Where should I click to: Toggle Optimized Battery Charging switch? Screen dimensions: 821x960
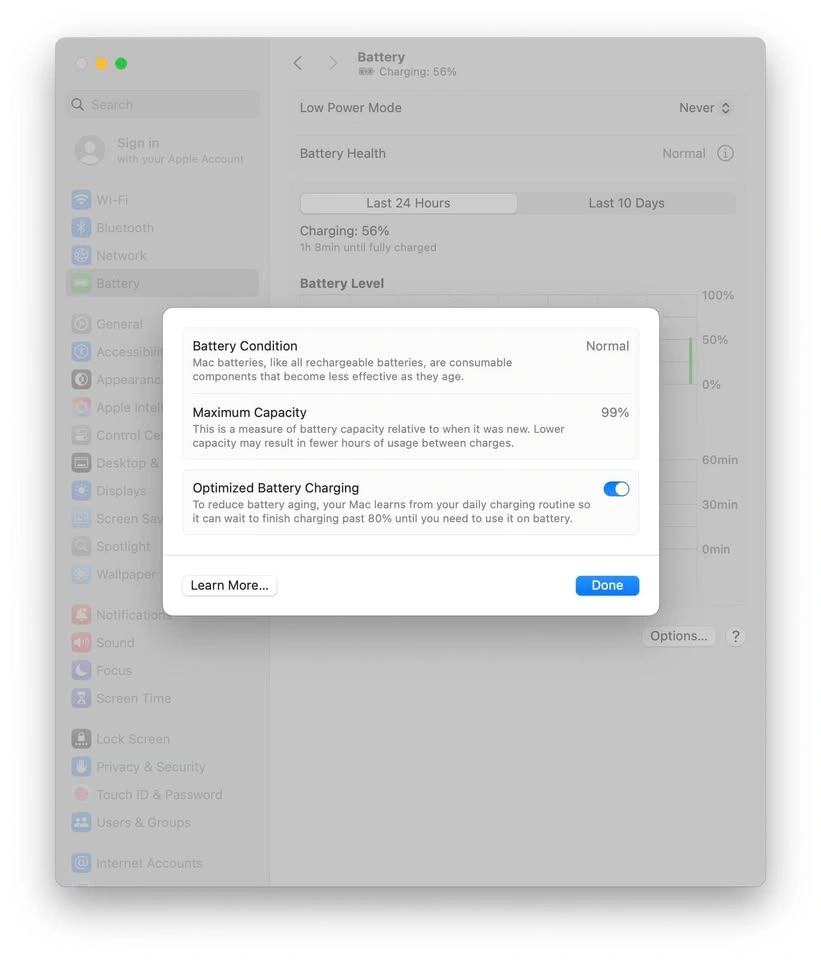[616, 489]
